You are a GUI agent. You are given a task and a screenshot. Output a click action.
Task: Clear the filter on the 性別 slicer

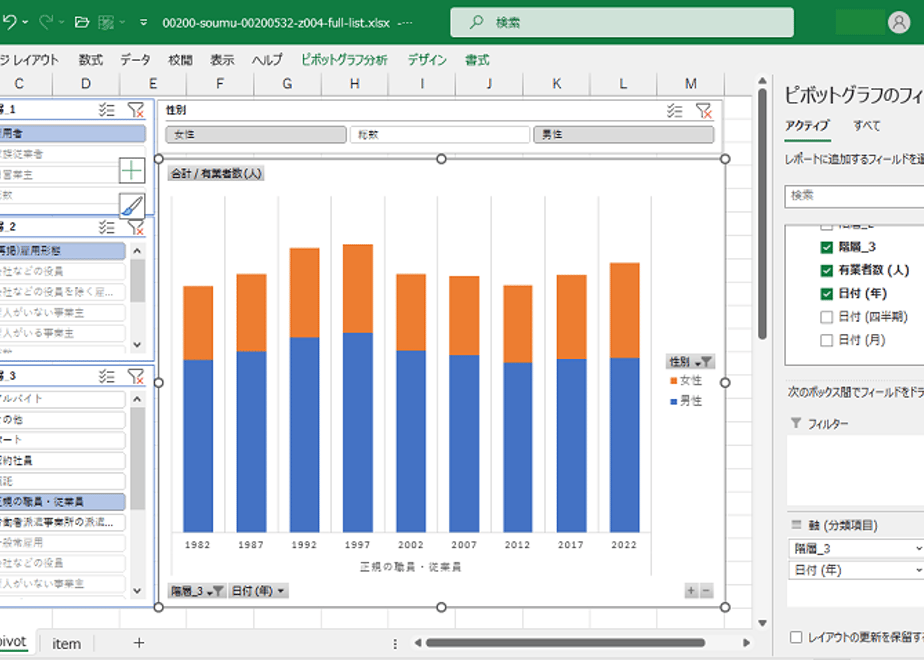tap(704, 110)
